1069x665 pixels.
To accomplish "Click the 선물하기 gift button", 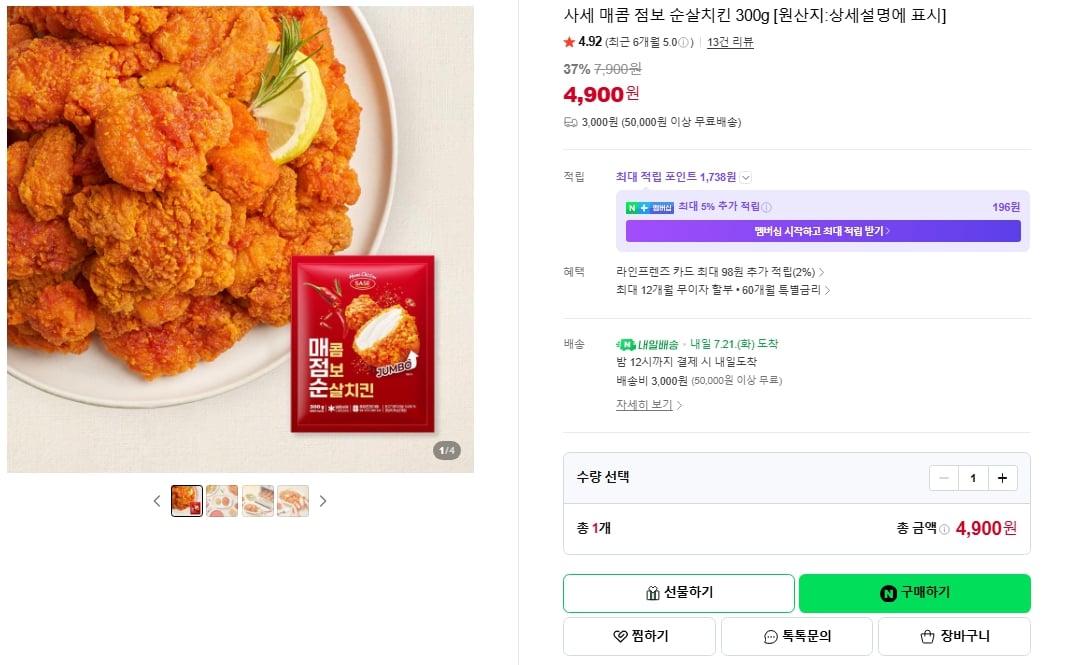I will pyautogui.click(x=679, y=593).
